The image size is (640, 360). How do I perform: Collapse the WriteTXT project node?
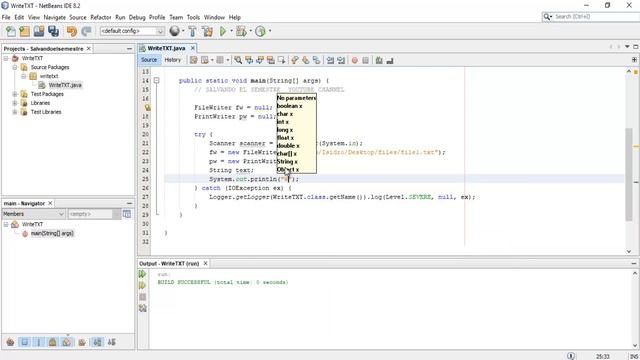(6, 58)
